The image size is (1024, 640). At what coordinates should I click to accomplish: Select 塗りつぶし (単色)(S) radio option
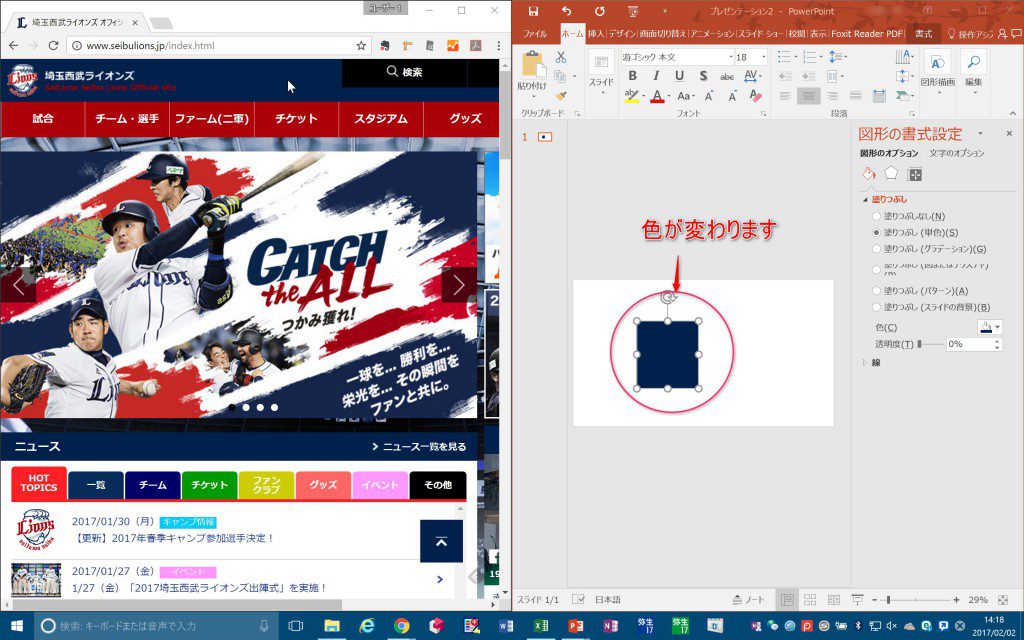coord(876,232)
